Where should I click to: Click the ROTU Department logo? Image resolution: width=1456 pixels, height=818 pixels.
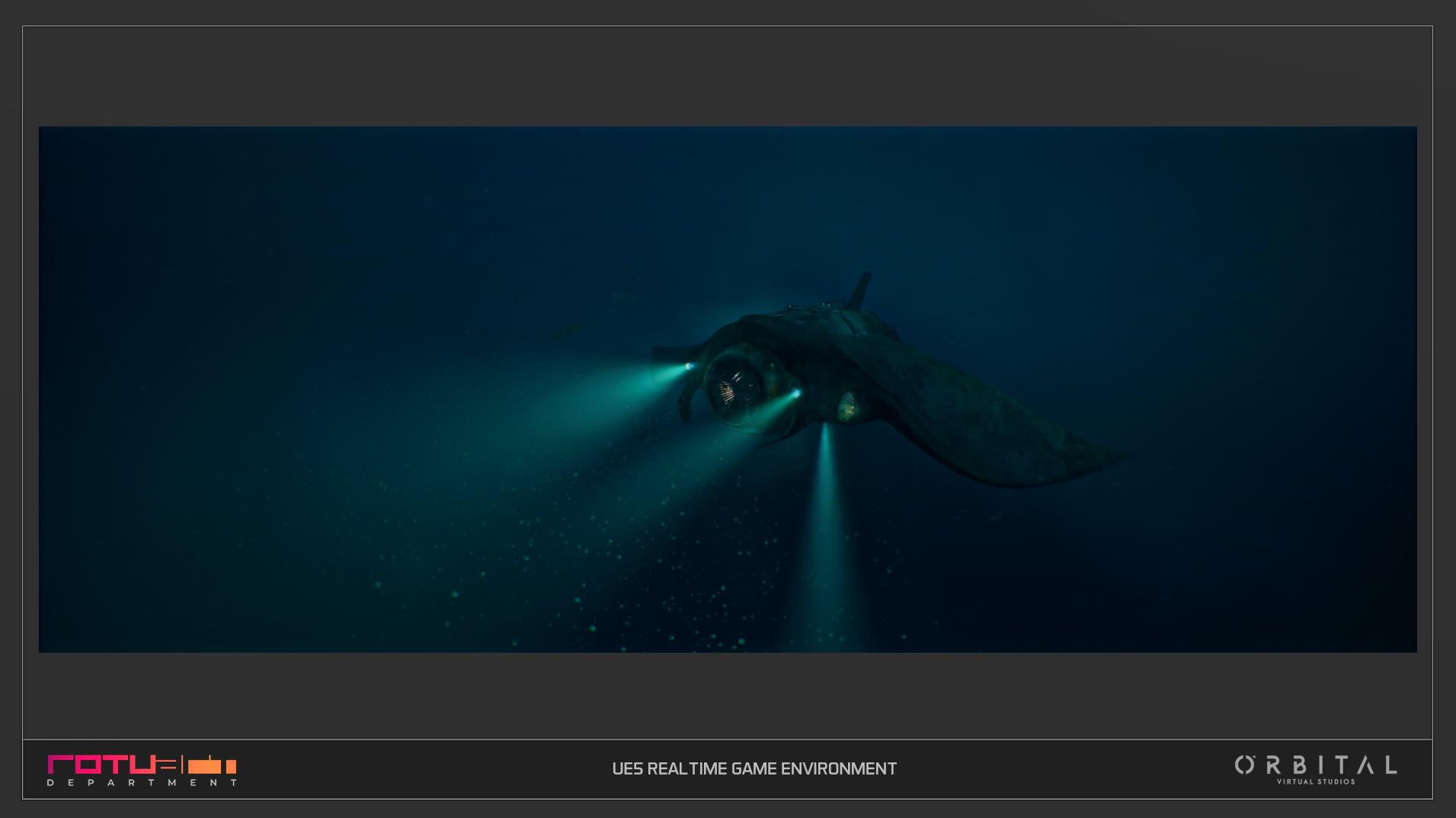[x=142, y=770]
